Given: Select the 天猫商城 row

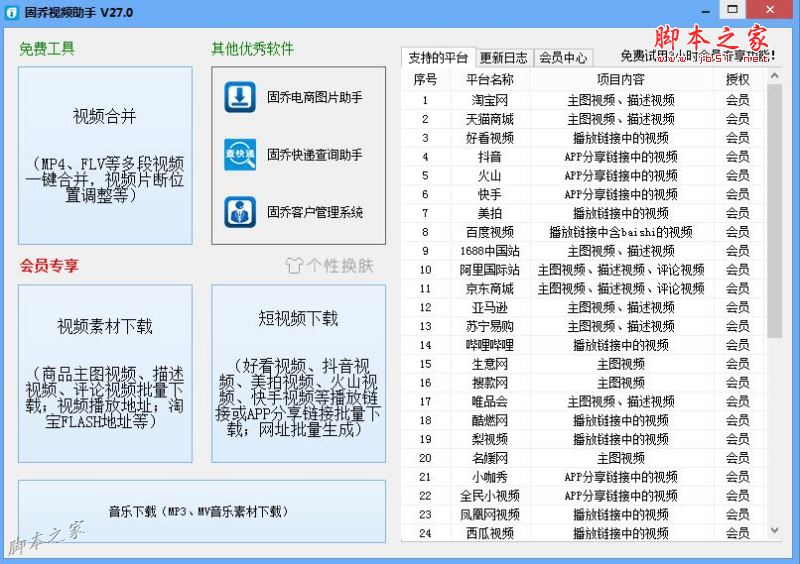Looking at the screenshot, I should click(x=583, y=119).
